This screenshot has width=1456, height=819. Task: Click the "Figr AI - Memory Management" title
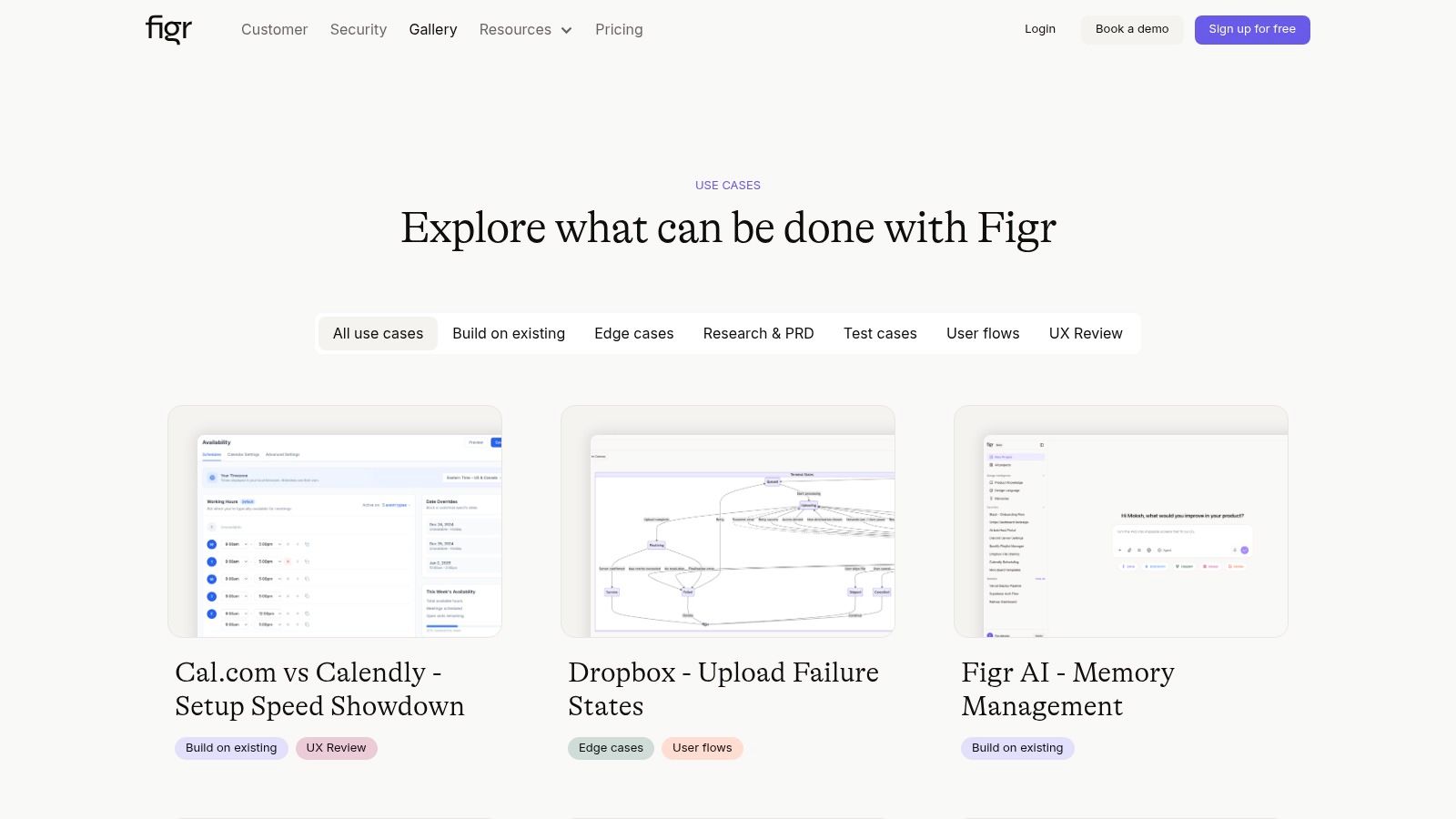[x=1067, y=689]
